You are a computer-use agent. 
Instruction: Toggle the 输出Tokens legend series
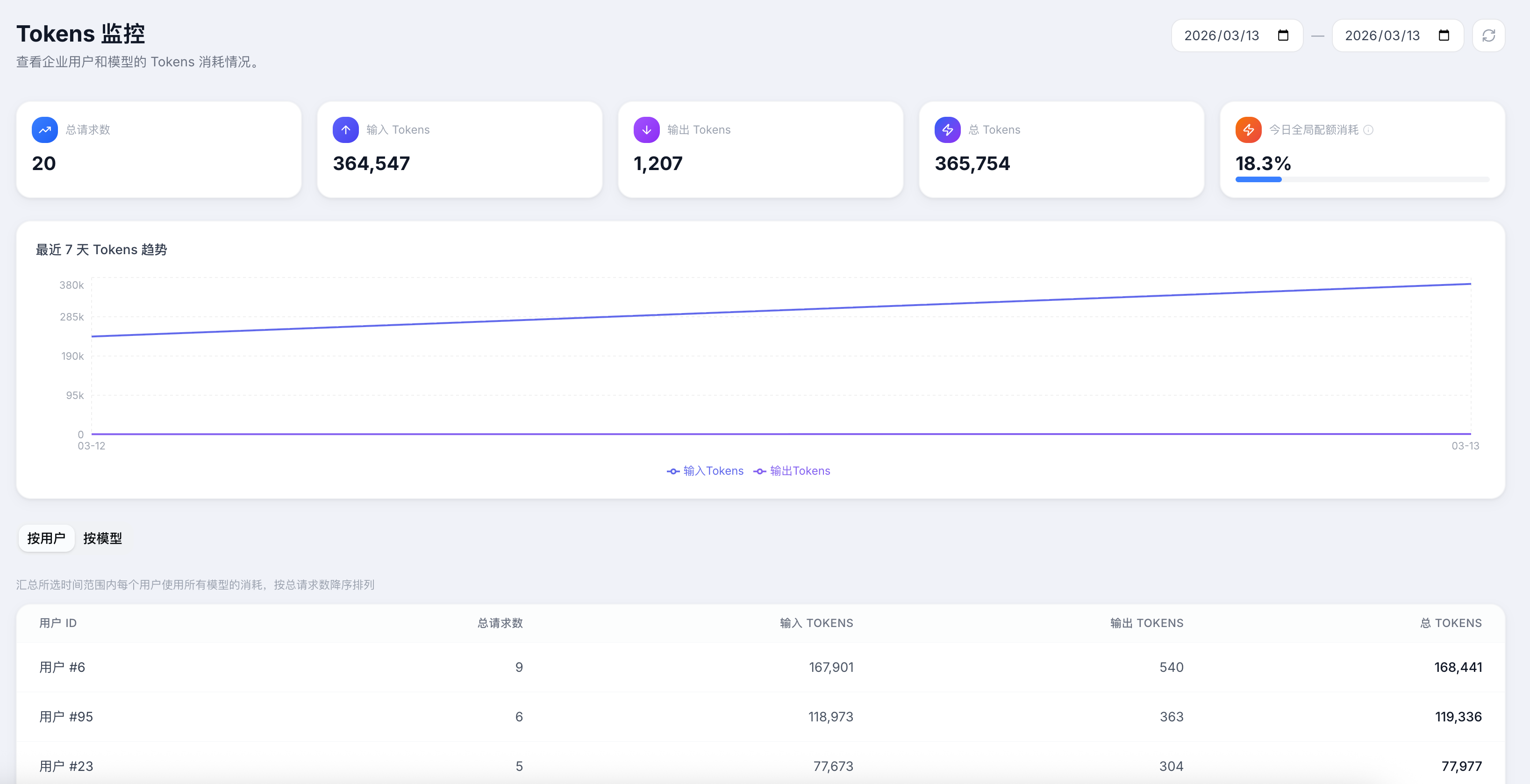[792, 471]
